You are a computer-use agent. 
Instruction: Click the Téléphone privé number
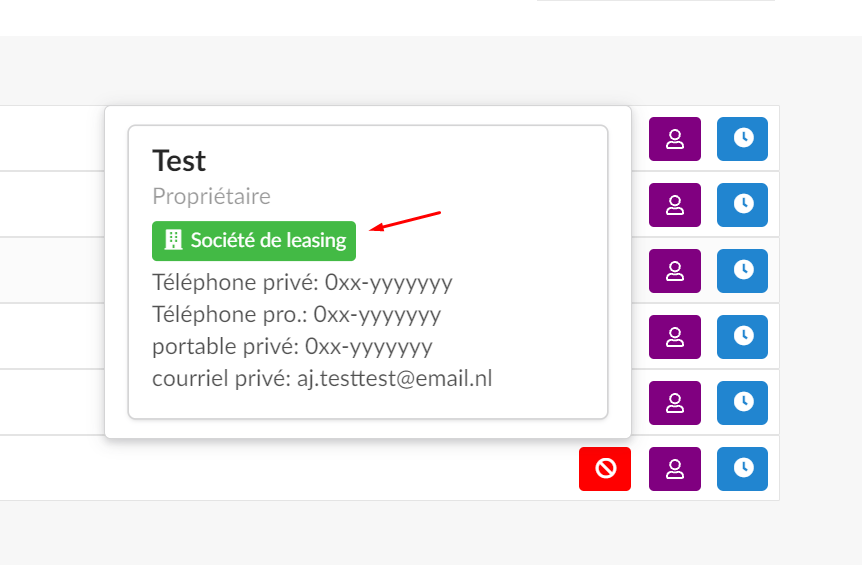coord(389,283)
